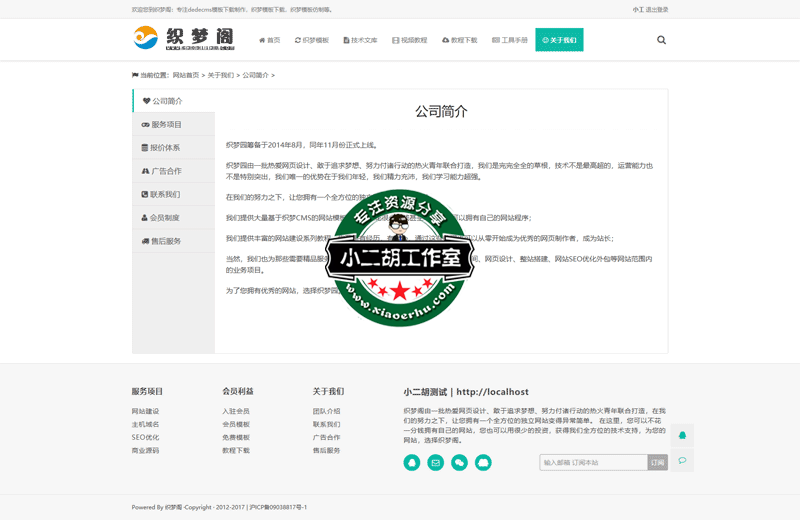Click the round email envelope icon
This screenshot has width=800, height=520.
tap(436, 463)
